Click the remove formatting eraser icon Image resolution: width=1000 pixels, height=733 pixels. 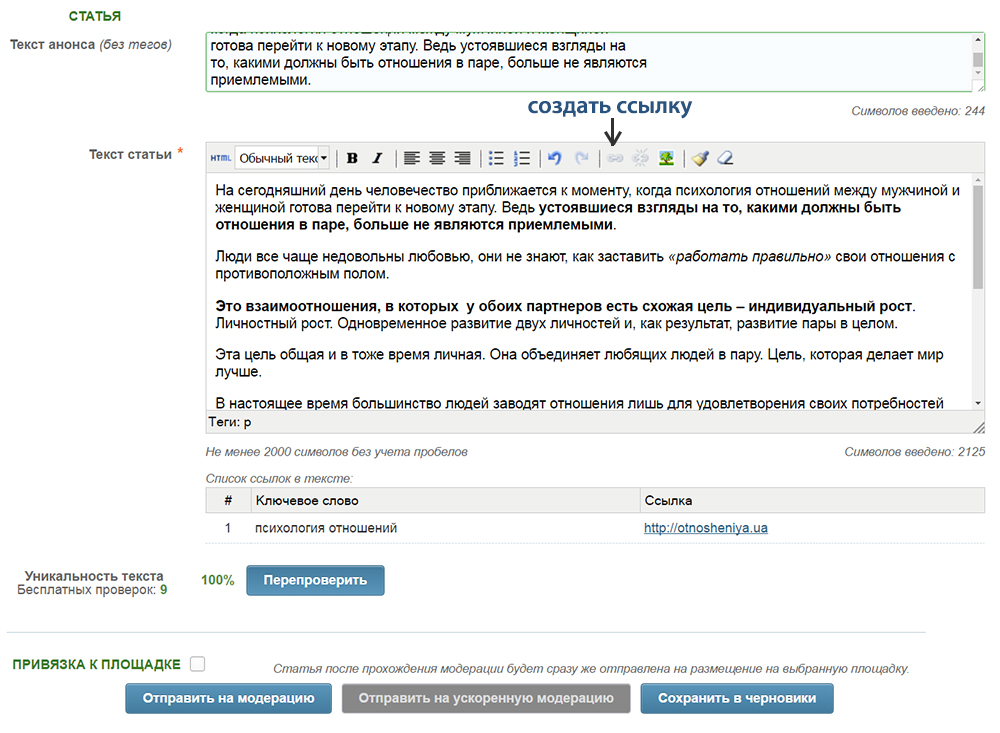click(x=725, y=158)
